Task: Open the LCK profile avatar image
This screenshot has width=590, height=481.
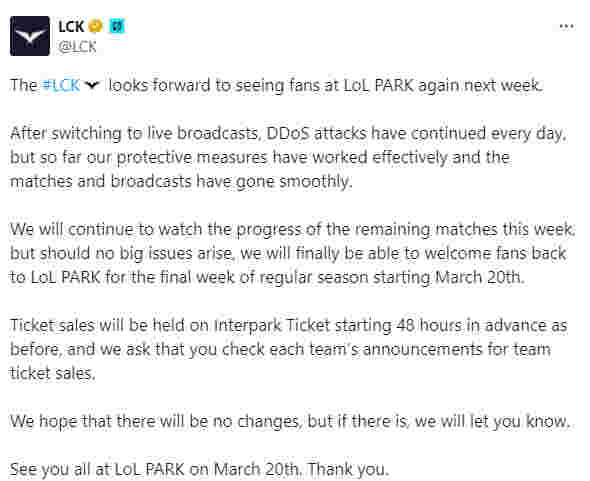Action: point(30,36)
